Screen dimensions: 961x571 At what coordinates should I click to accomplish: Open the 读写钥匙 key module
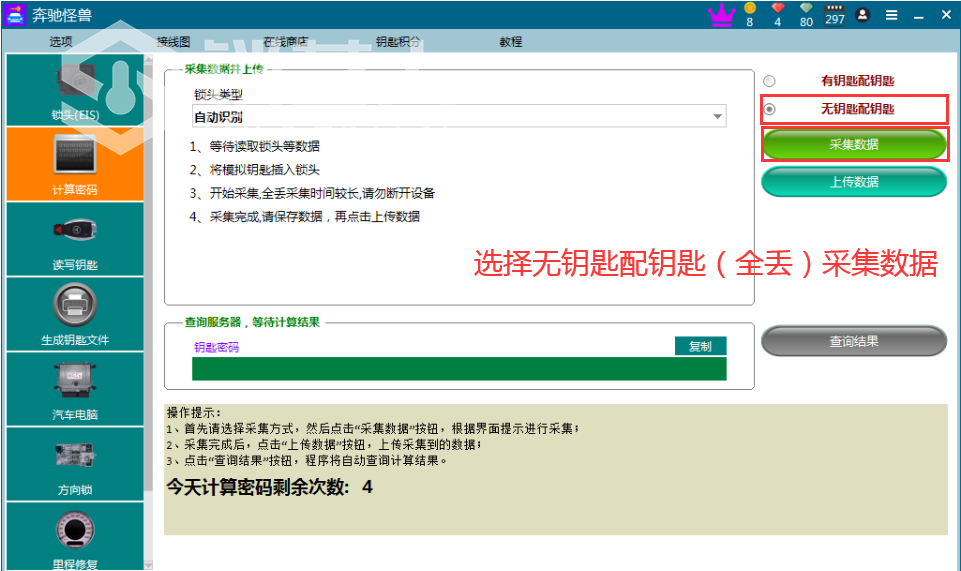[75, 239]
